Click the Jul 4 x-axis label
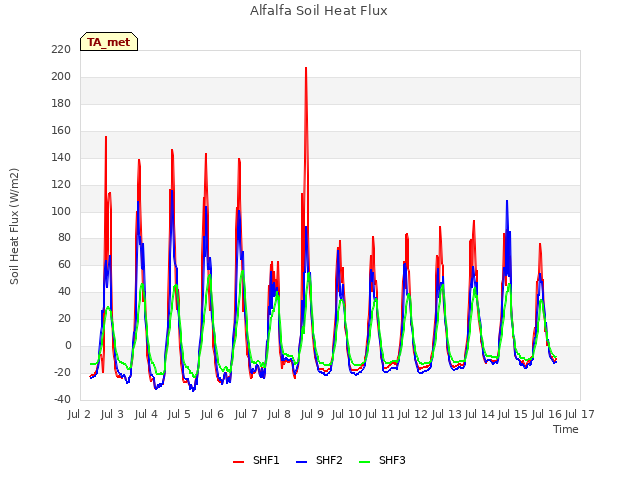The height and width of the screenshot is (480, 640). click(x=146, y=414)
